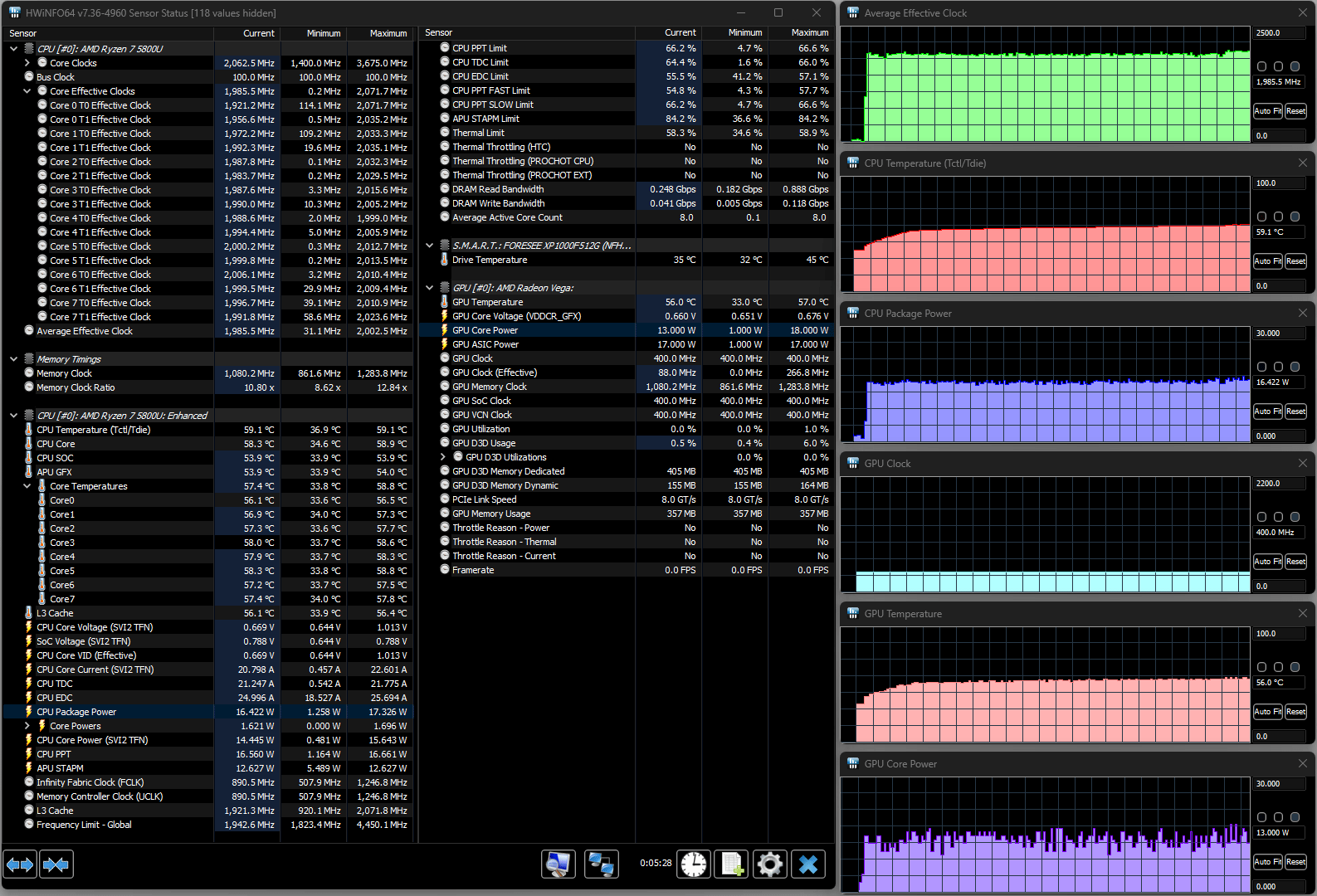Click the clock icon beside the elapsed timer
This screenshot has height=896, width=1317.
pos(694,864)
